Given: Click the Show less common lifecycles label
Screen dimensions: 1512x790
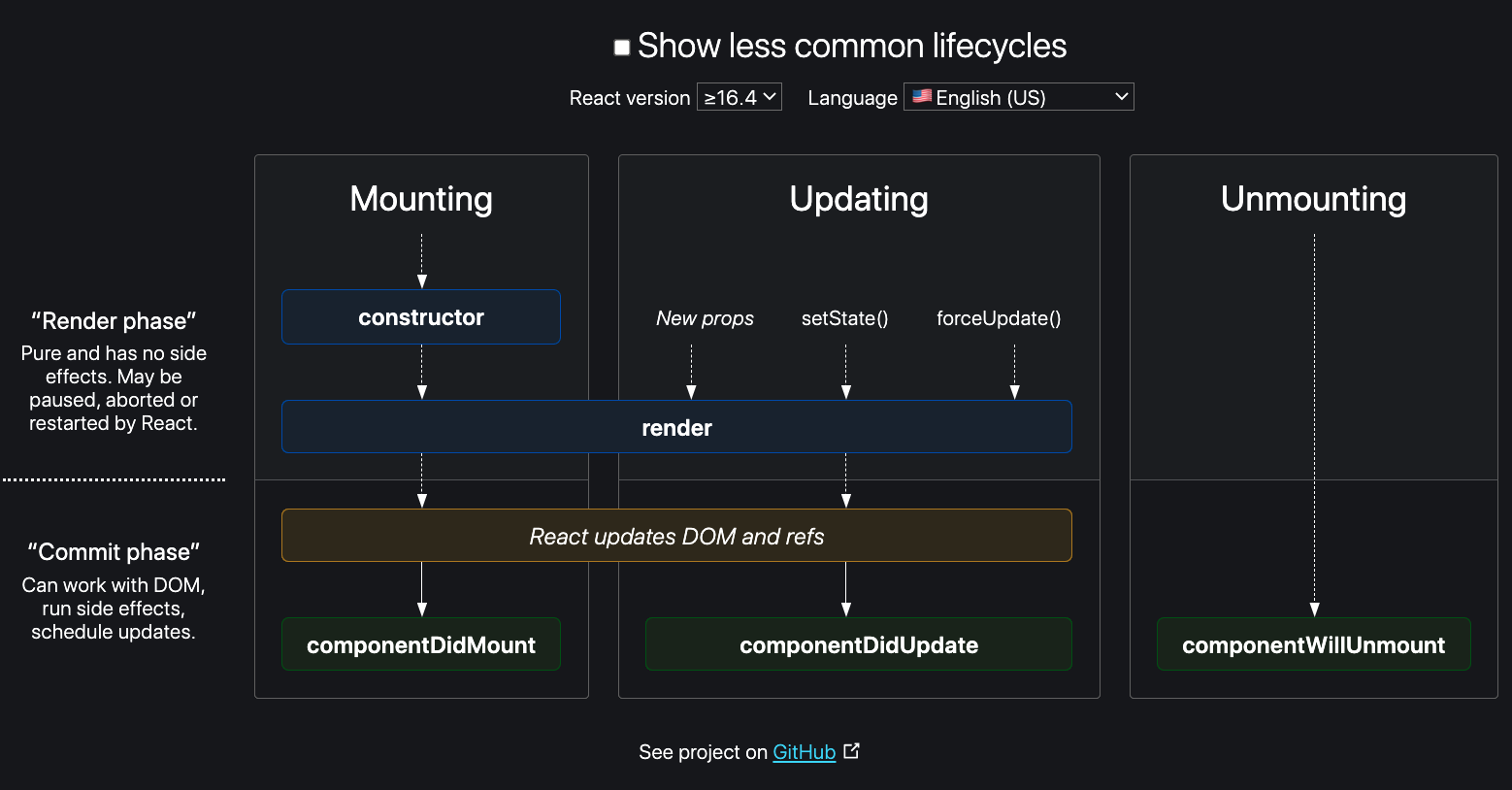Looking at the screenshot, I should [x=852, y=46].
